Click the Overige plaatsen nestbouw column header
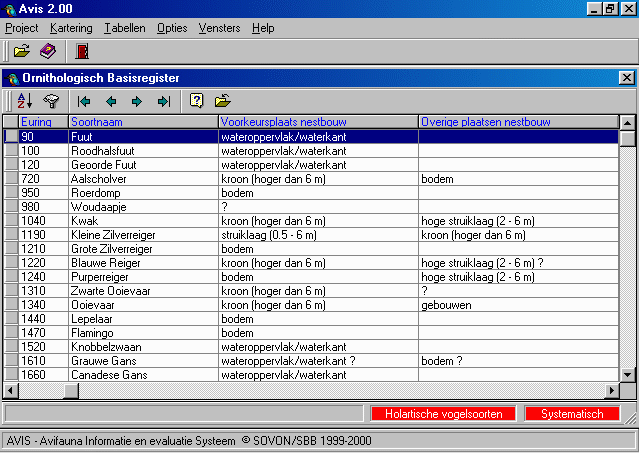 518,122
